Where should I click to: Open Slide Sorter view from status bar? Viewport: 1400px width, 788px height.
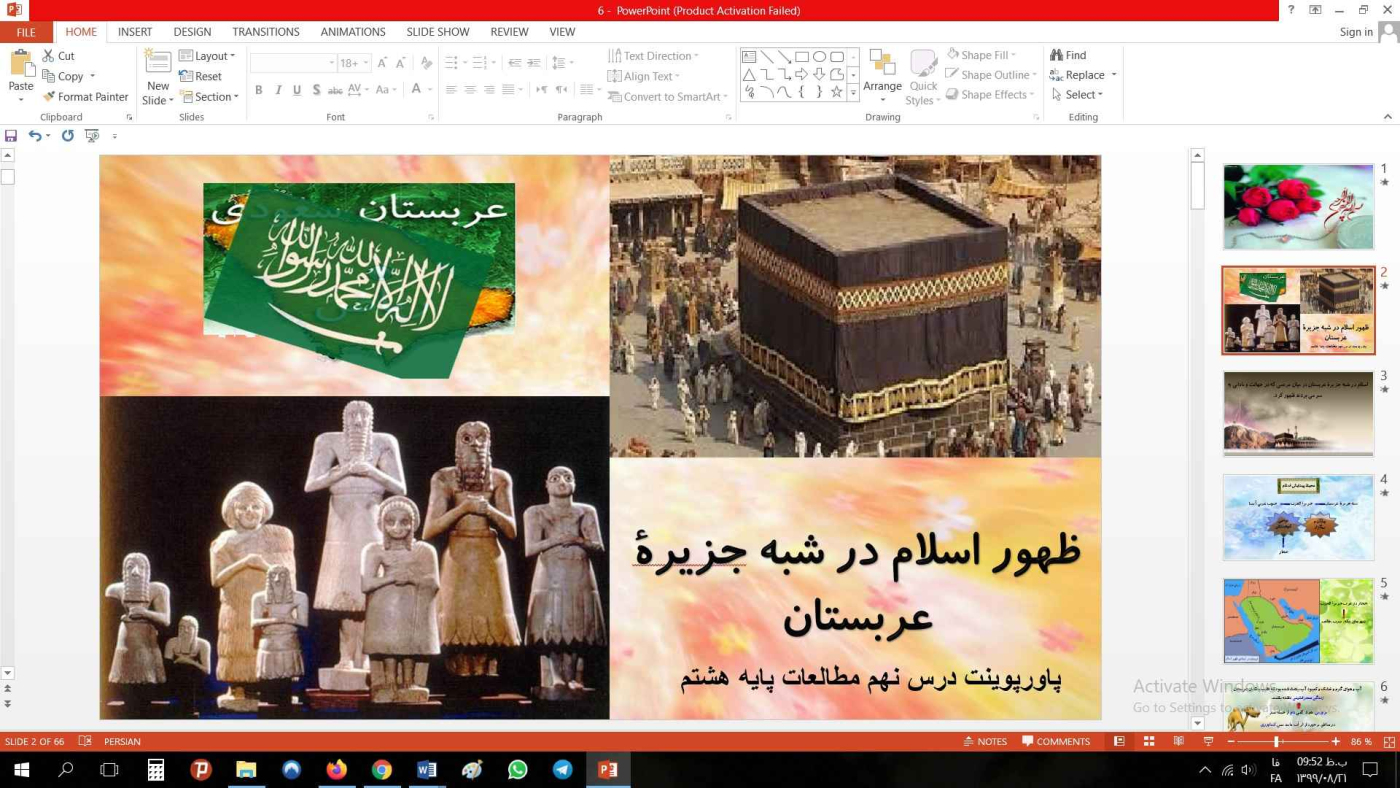point(1149,742)
